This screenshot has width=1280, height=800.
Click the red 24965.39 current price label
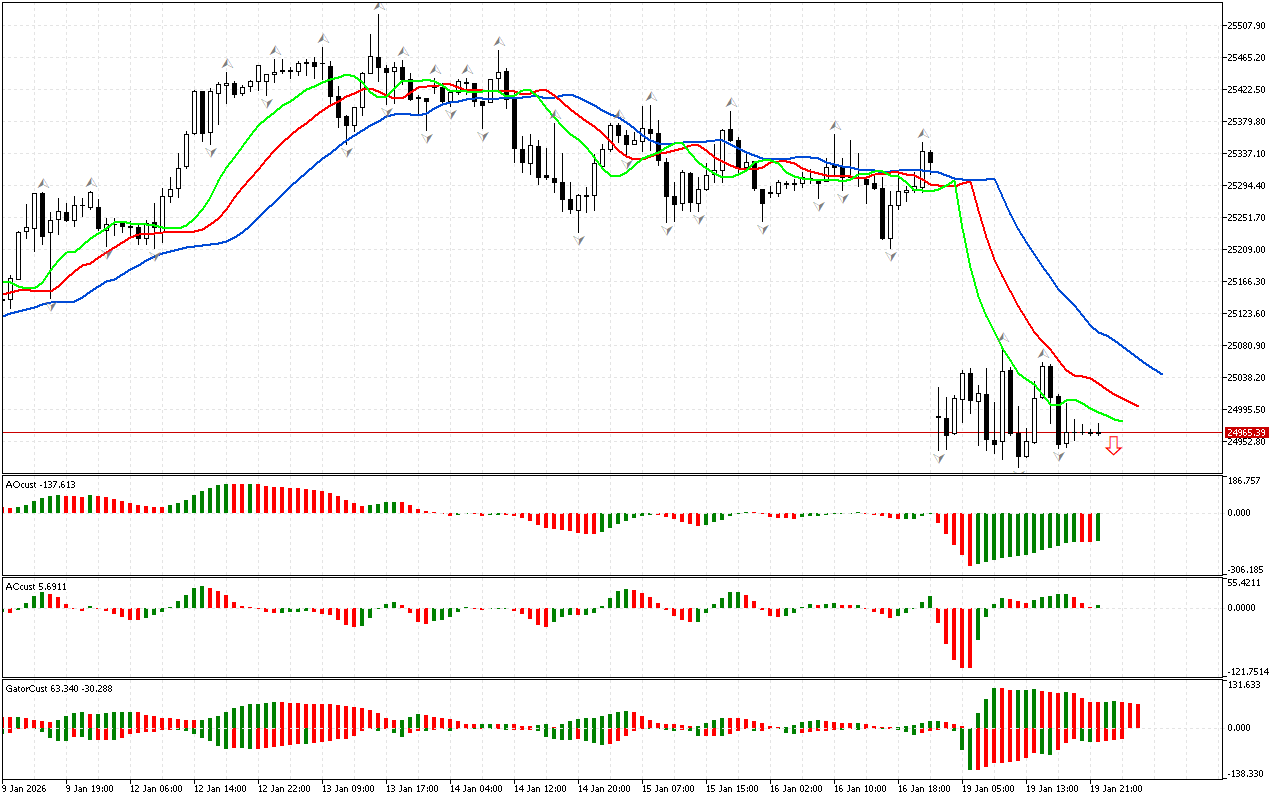(1246, 433)
